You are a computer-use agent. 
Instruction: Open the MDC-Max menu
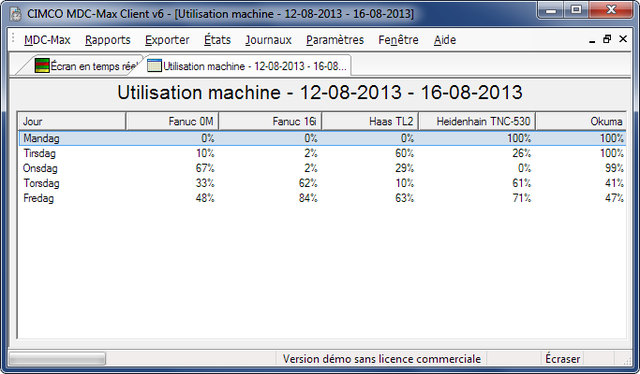[47, 40]
